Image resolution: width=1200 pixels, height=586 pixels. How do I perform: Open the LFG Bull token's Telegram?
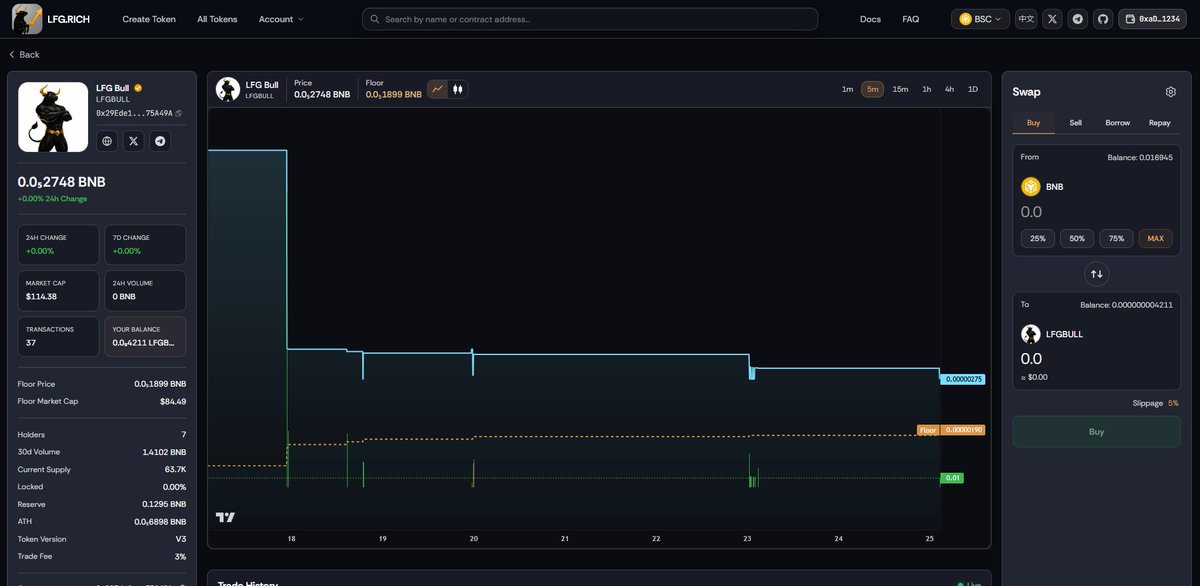(160, 142)
